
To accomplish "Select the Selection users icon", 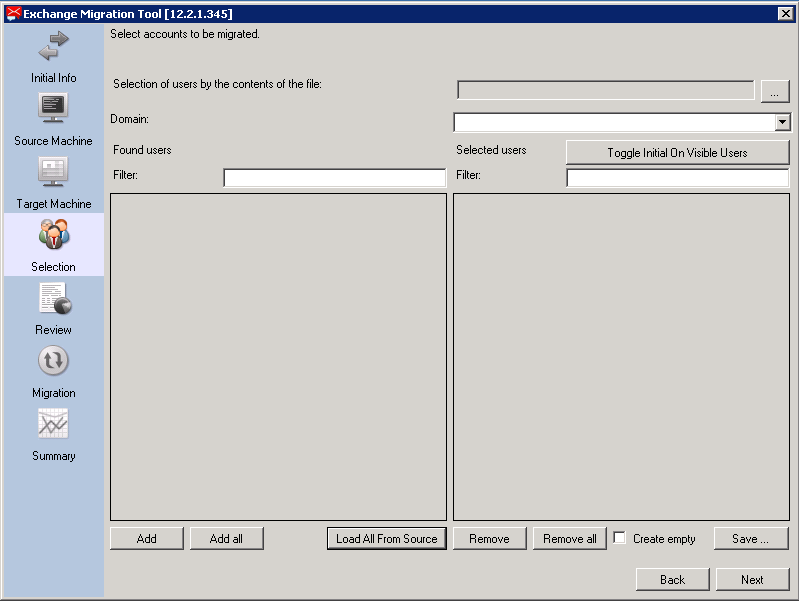I will tap(54, 234).
